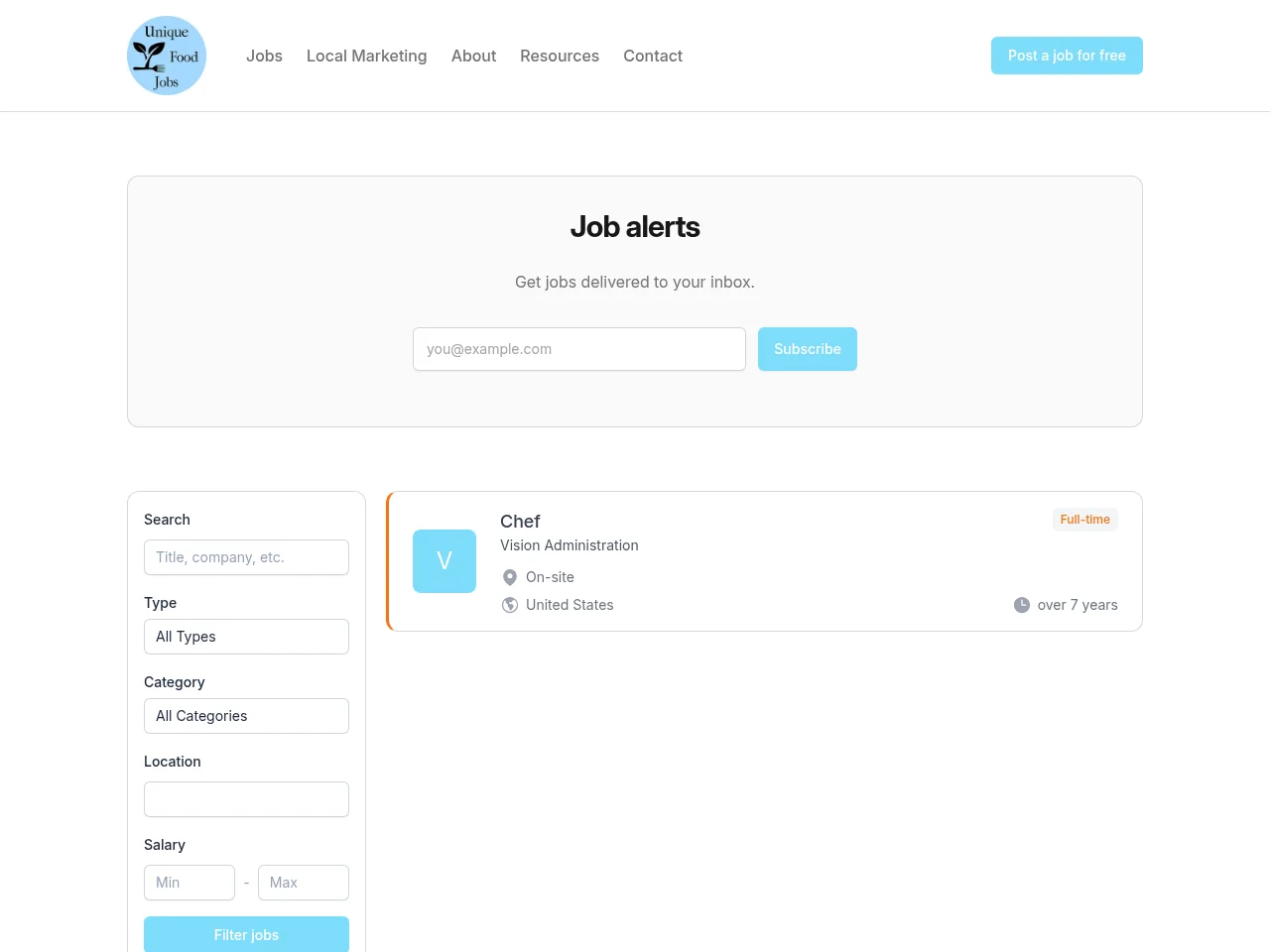Click the Location input field
1270x952 pixels.
(x=246, y=799)
